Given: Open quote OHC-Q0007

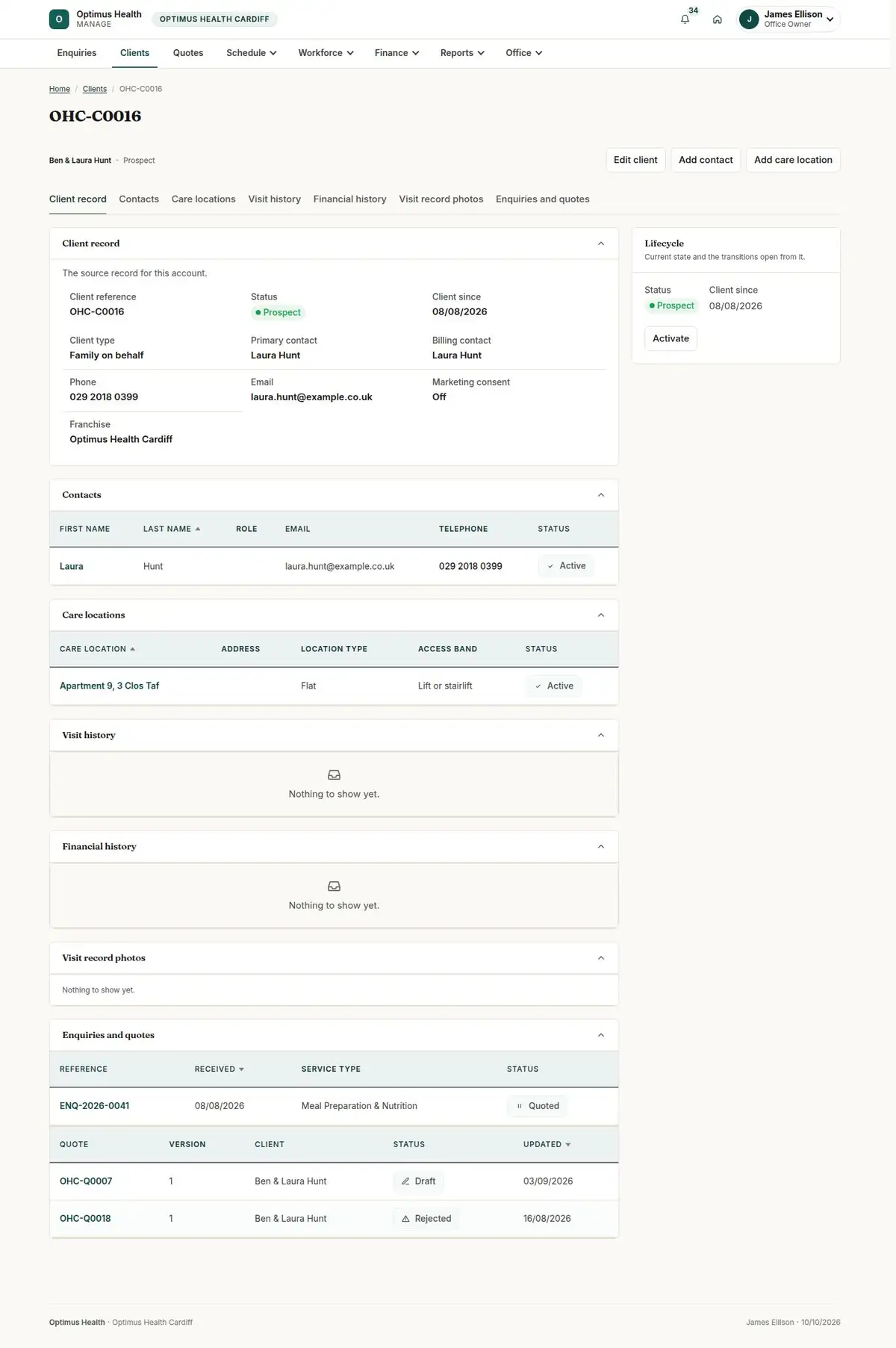Looking at the screenshot, I should coord(86,1181).
